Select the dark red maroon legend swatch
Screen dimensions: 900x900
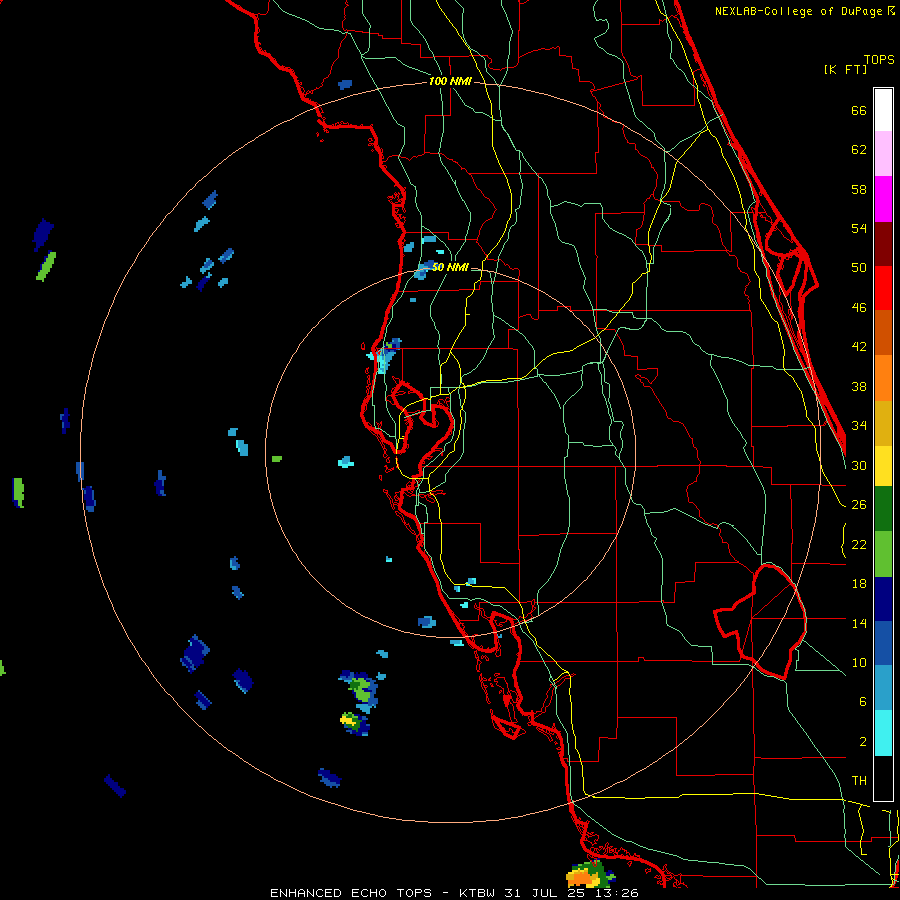pos(883,244)
